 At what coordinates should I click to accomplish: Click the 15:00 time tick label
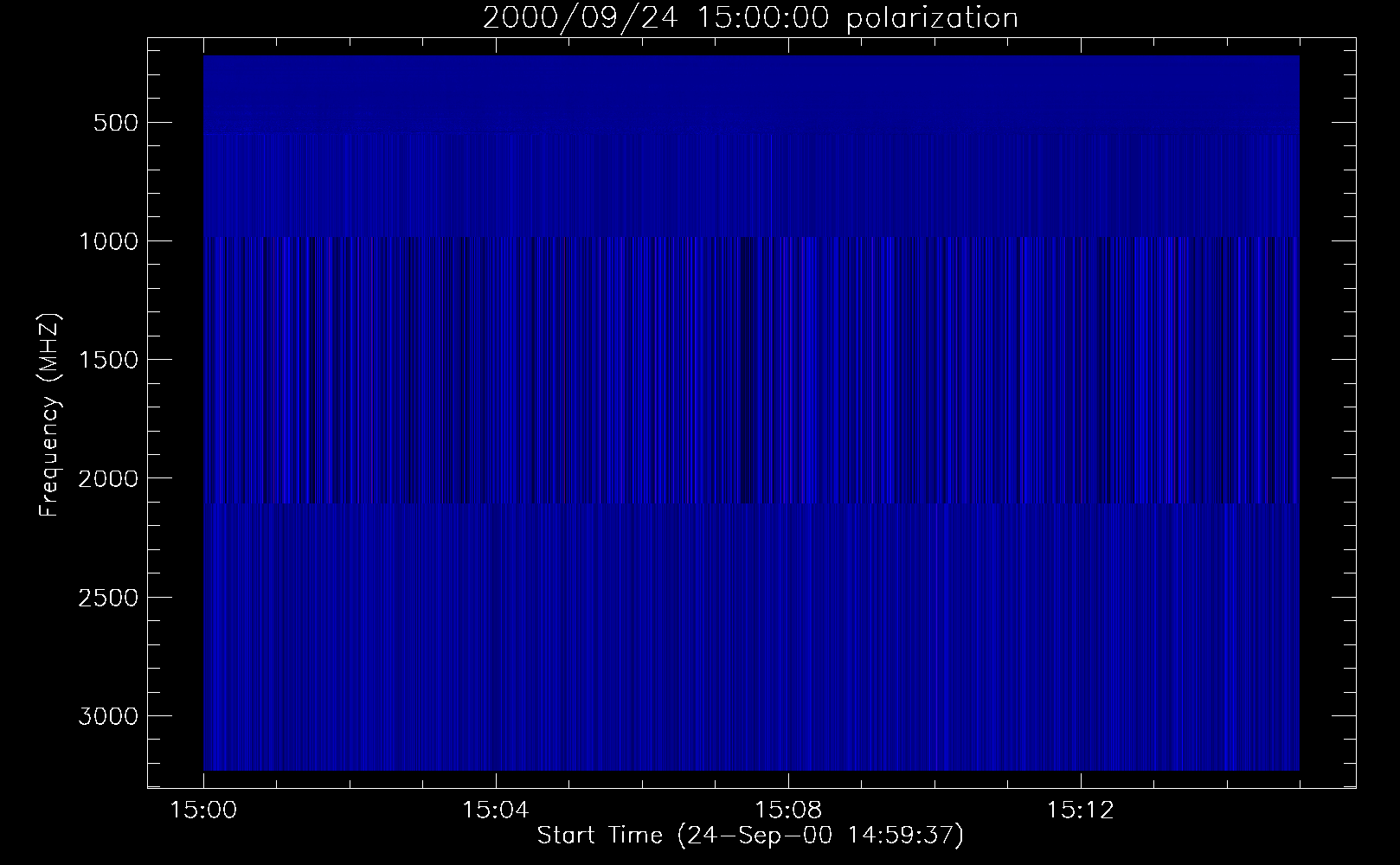click(x=203, y=811)
